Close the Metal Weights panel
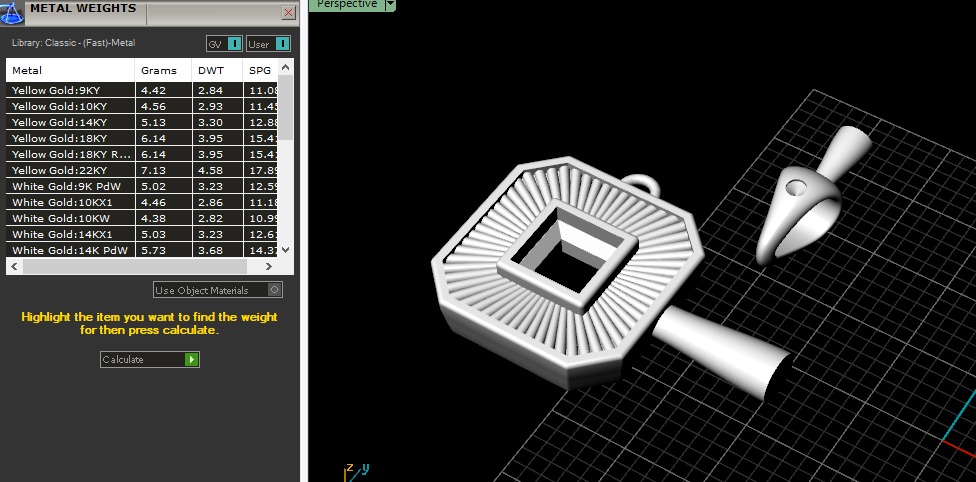The image size is (976, 482). click(289, 12)
